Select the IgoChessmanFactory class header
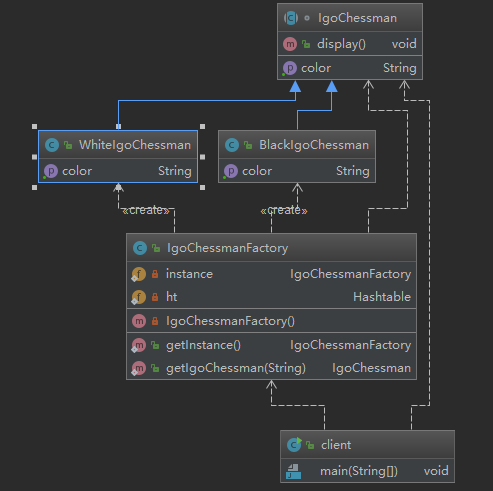 pos(271,248)
